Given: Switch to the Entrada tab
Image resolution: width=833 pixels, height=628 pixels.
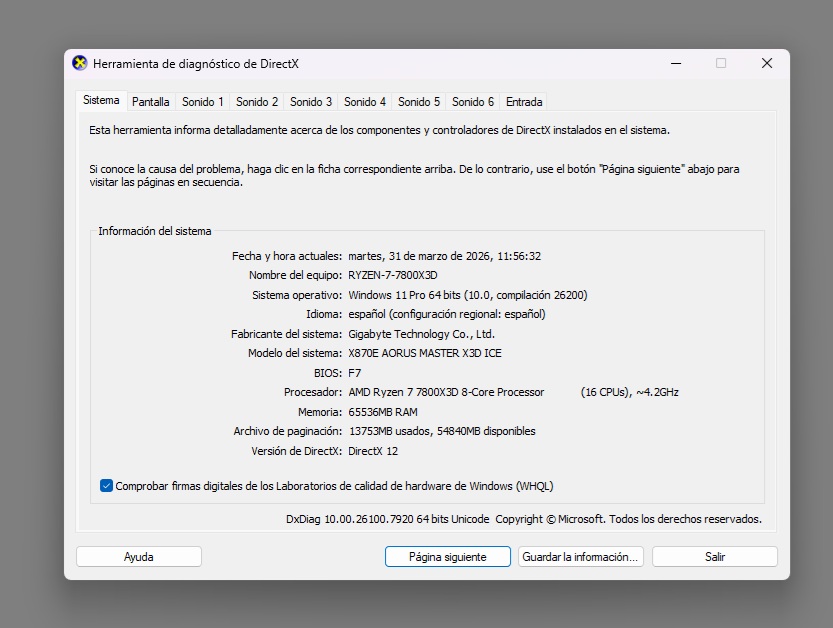Looking at the screenshot, I should (x=521, y=101).
